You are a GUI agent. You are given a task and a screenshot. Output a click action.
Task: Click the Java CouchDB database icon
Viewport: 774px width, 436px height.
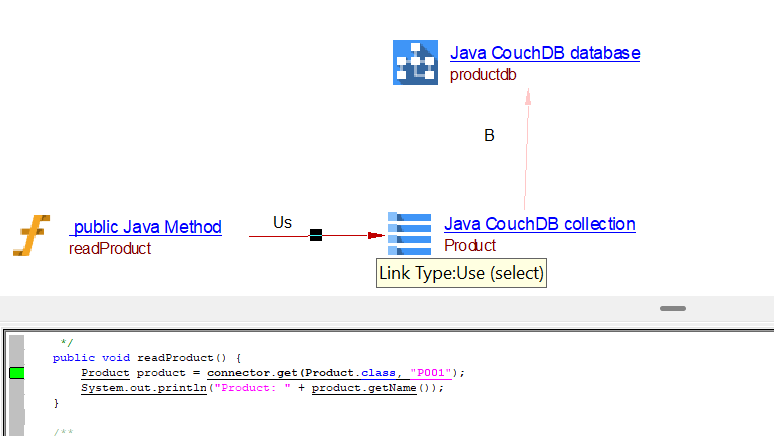point(415,62)
